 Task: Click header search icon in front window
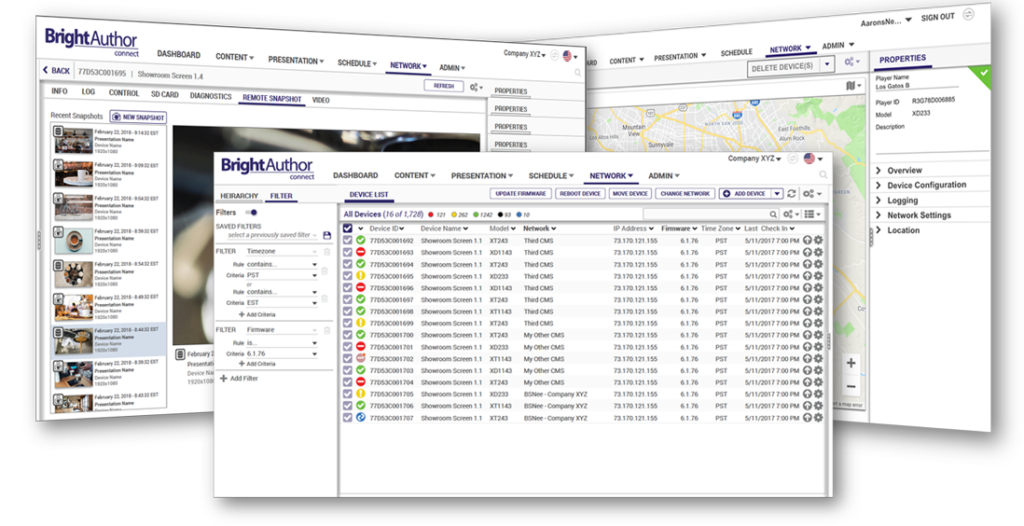823,175
